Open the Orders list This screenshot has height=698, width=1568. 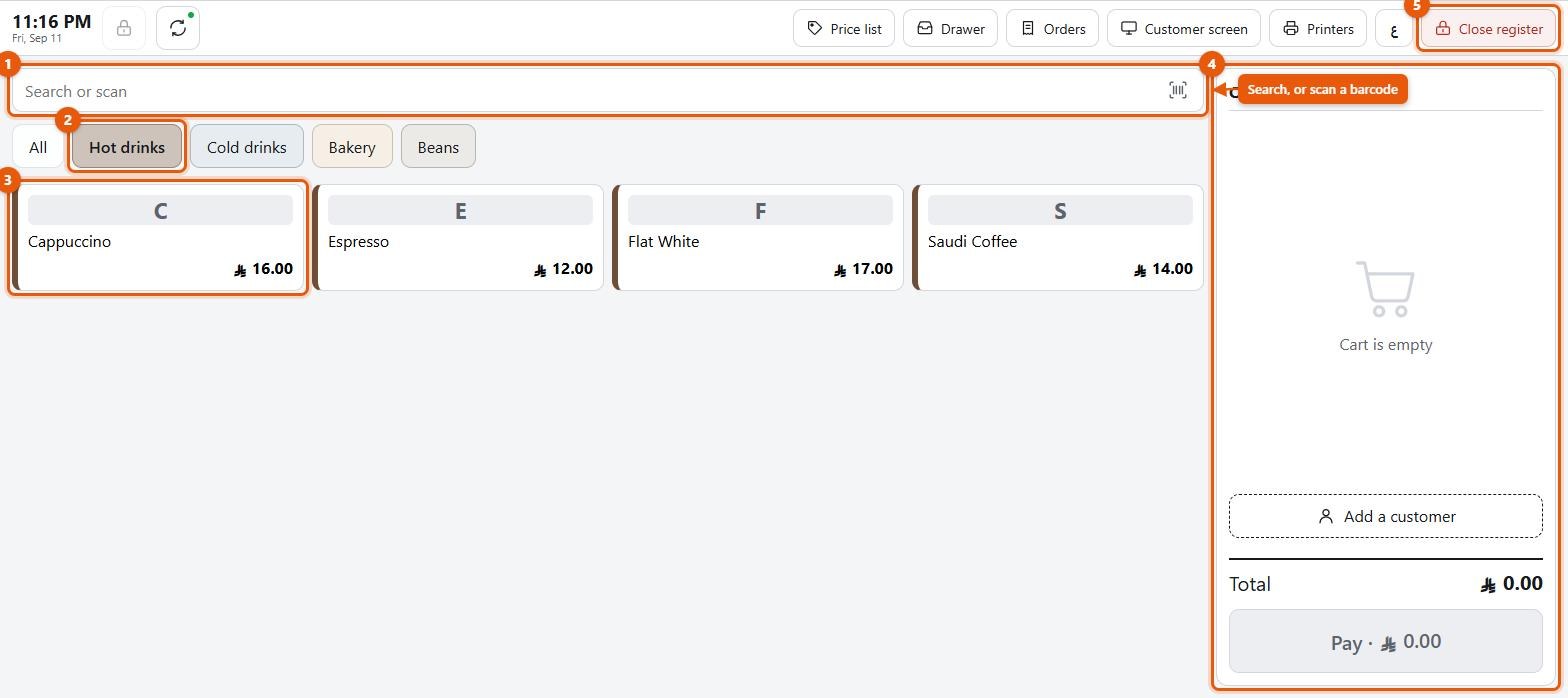click(x=1053, y=29)
